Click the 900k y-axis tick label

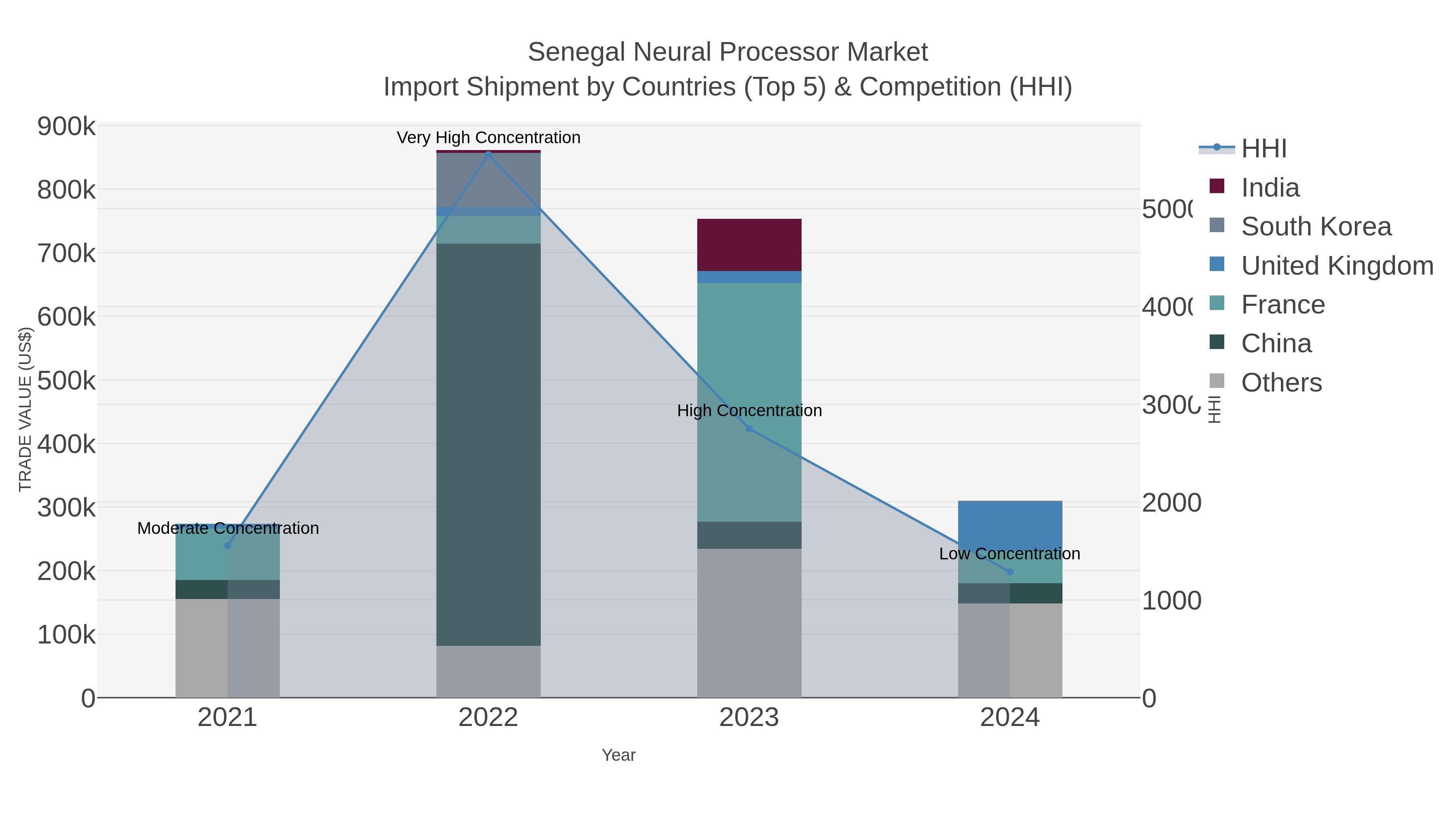click(66, 126)
